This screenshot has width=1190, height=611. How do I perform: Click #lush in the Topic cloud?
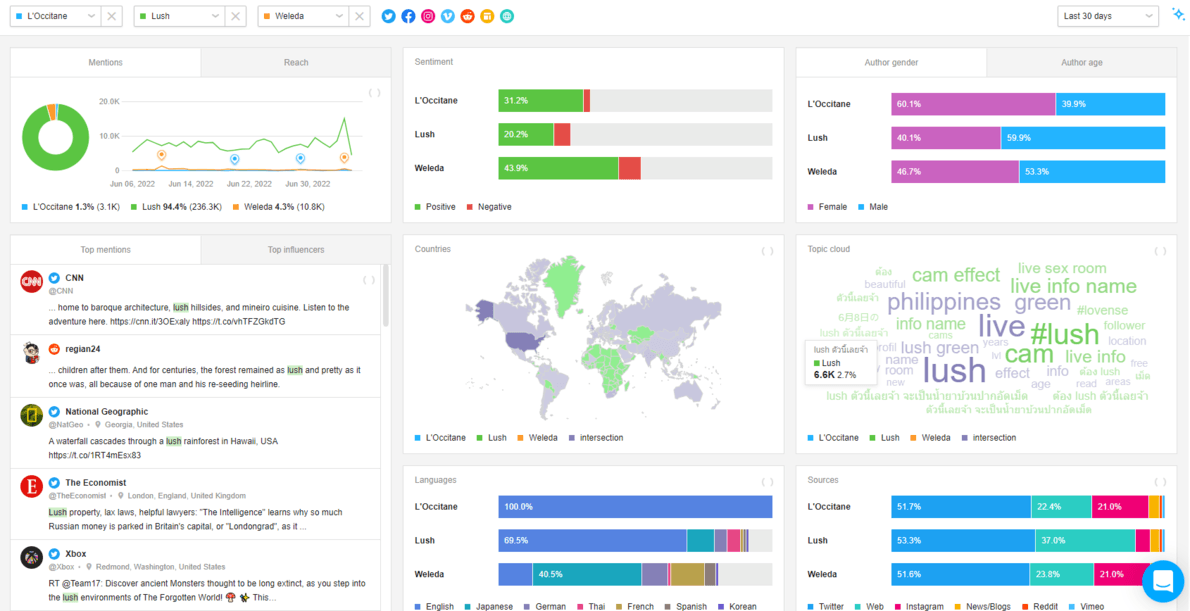pyautogui.click(x=1065, y=333)
